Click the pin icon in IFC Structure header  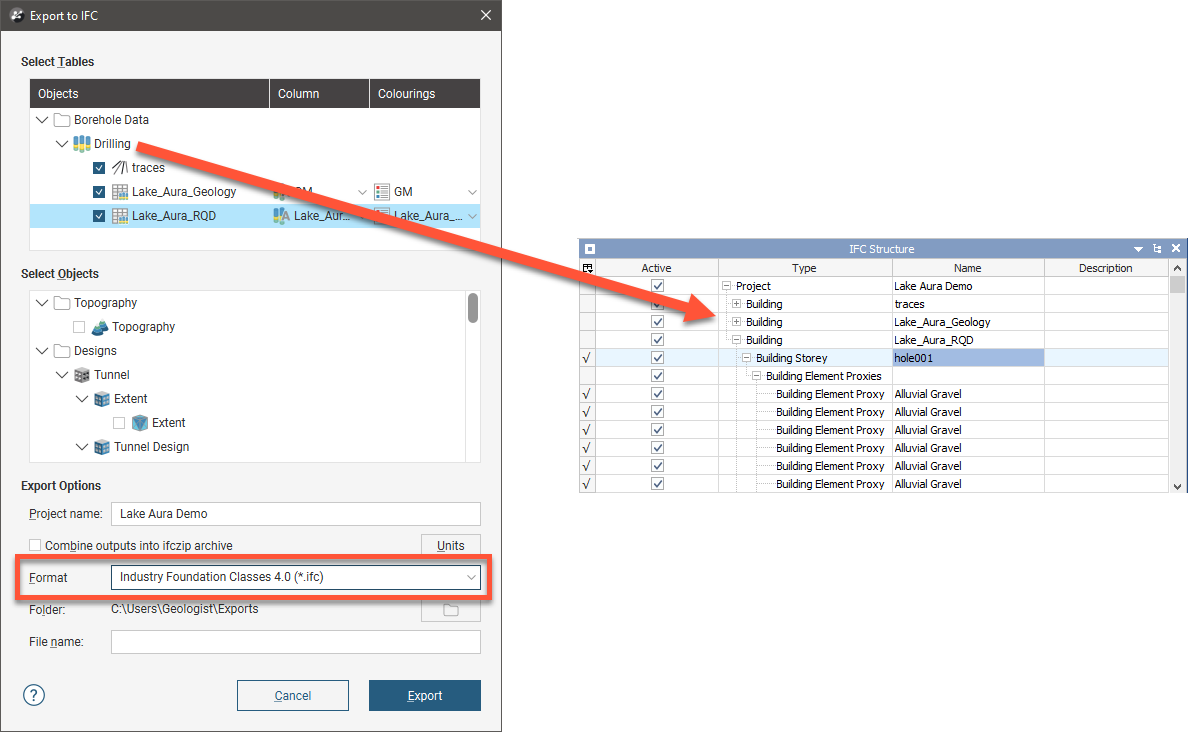point(1157,249)
